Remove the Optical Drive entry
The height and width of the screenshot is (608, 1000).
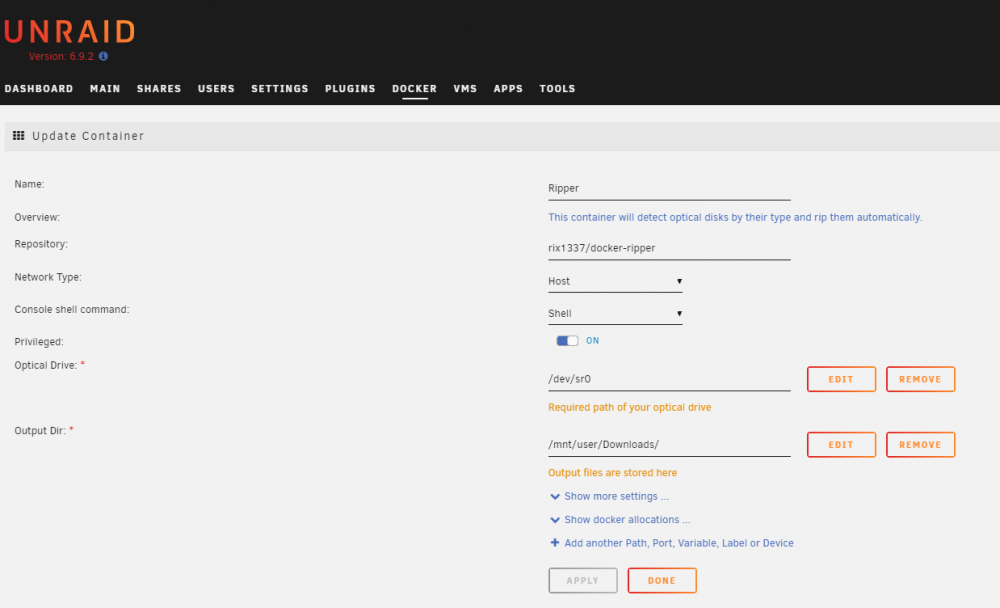tap(920, 379)
